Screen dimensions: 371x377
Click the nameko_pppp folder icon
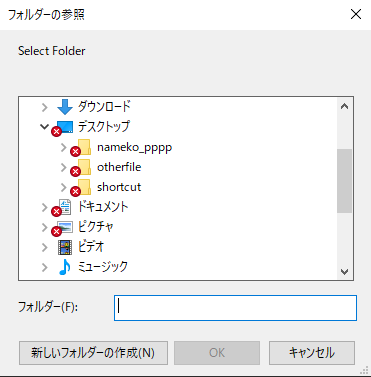(x=84, y=147)
